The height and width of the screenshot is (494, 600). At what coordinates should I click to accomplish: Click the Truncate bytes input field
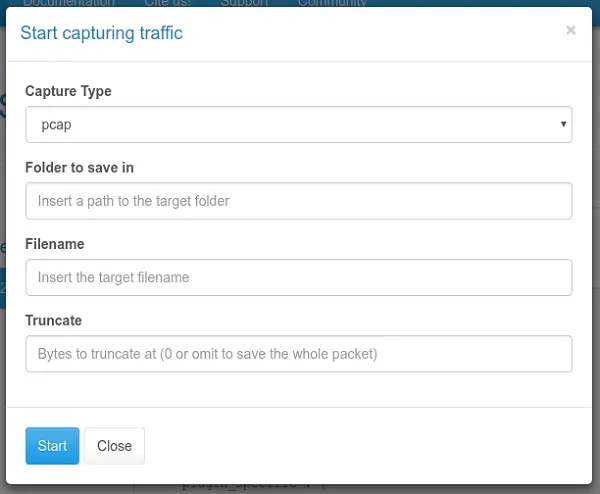[298, 354]
